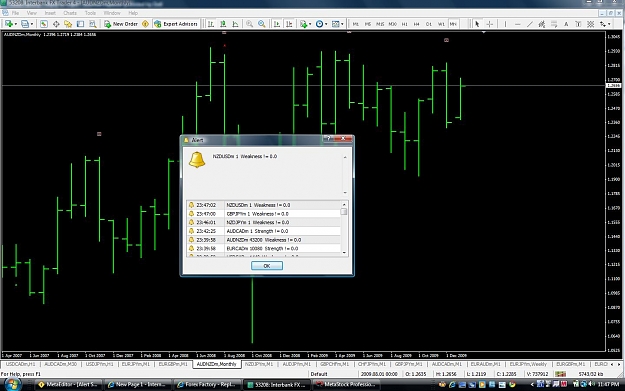Image resolution: width=625 pixels, height=391 pixels.
Task: Select the AUDCADm Strength alert row
Action: click(x=263, y=231)
